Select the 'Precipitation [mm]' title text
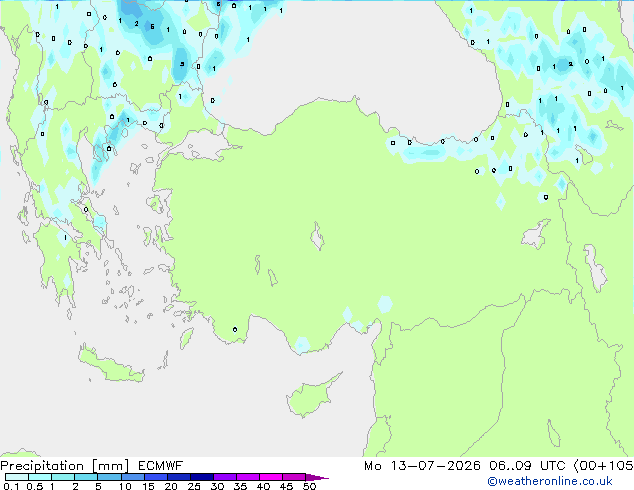 pos(65,466)
